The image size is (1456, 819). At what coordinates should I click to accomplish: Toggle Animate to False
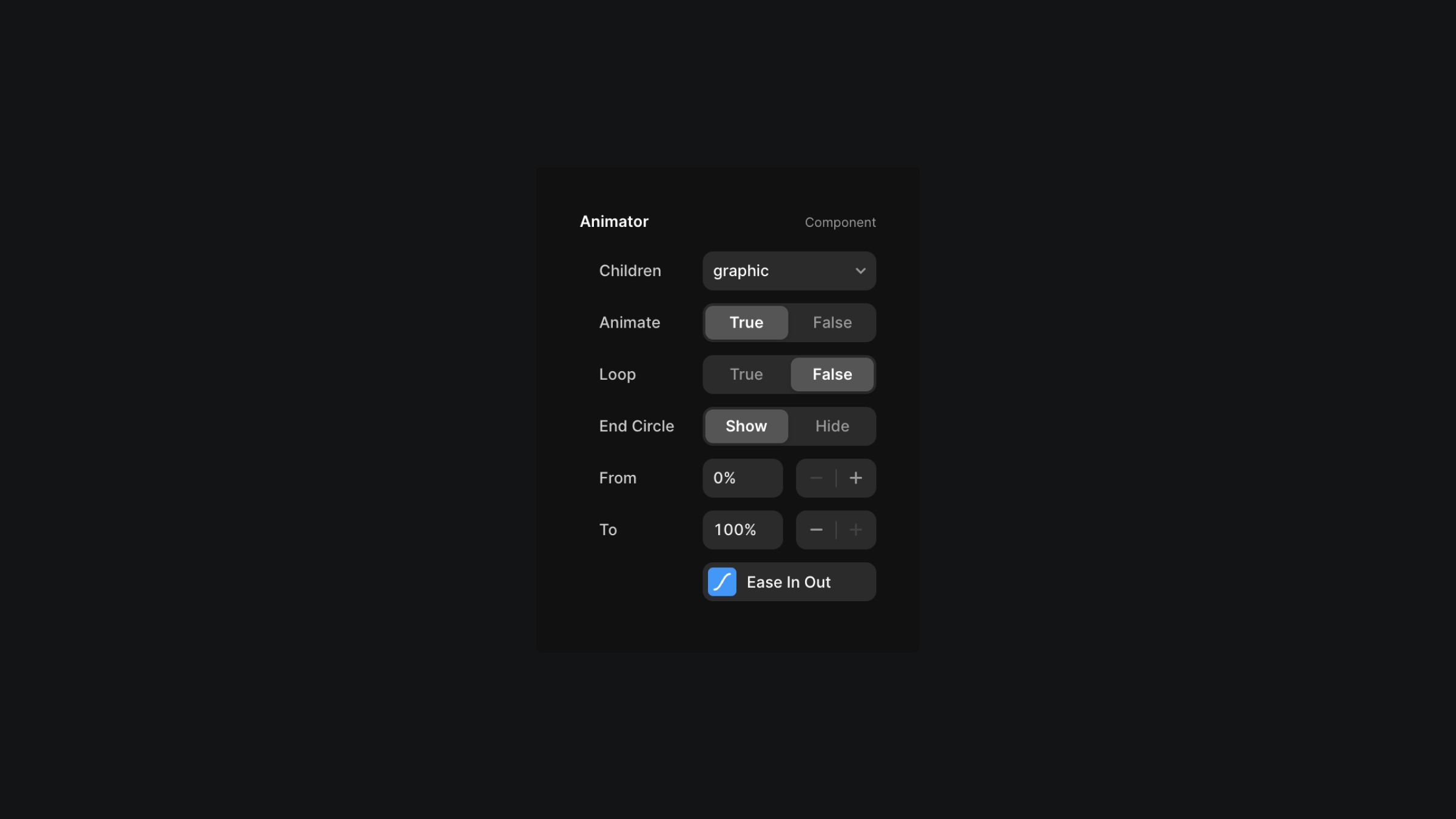(x=832, y=322)
